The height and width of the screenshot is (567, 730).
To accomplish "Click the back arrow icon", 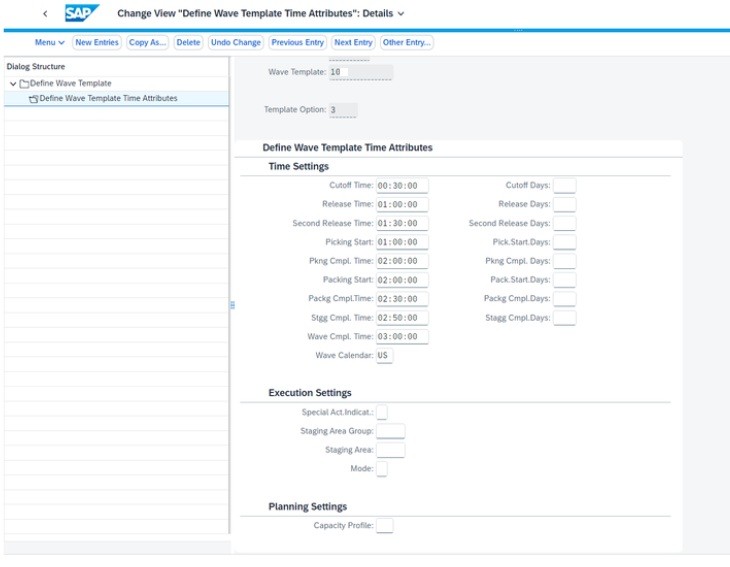I will (x=45, y=14).
